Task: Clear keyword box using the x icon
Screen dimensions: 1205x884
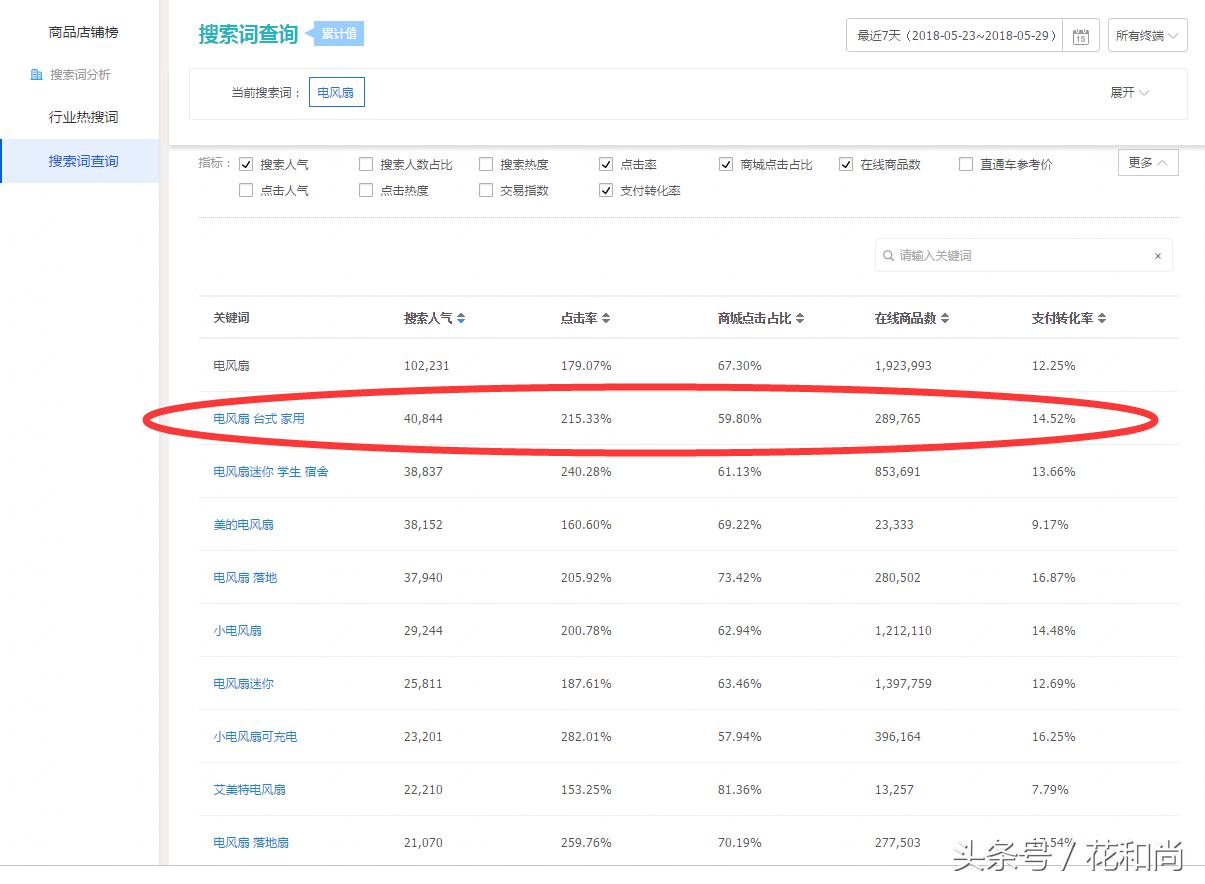Action: click(1157, 255)
